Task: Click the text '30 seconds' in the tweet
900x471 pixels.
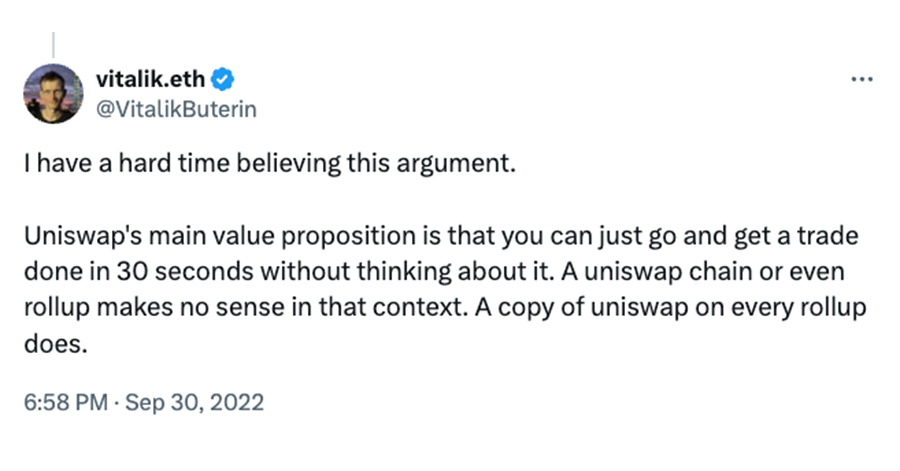Action: tap(185, 272)
